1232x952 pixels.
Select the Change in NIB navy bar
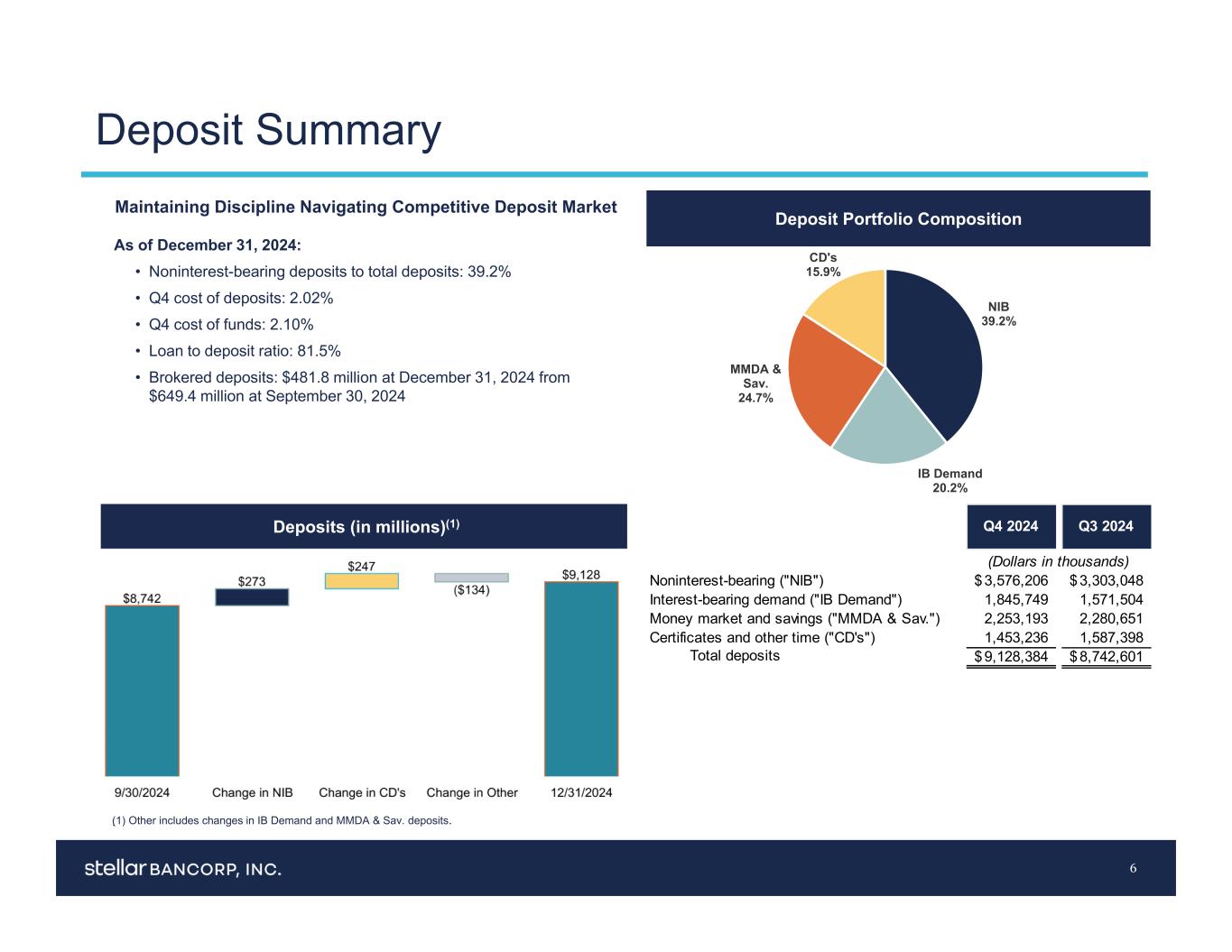click(x=252, y=597)
